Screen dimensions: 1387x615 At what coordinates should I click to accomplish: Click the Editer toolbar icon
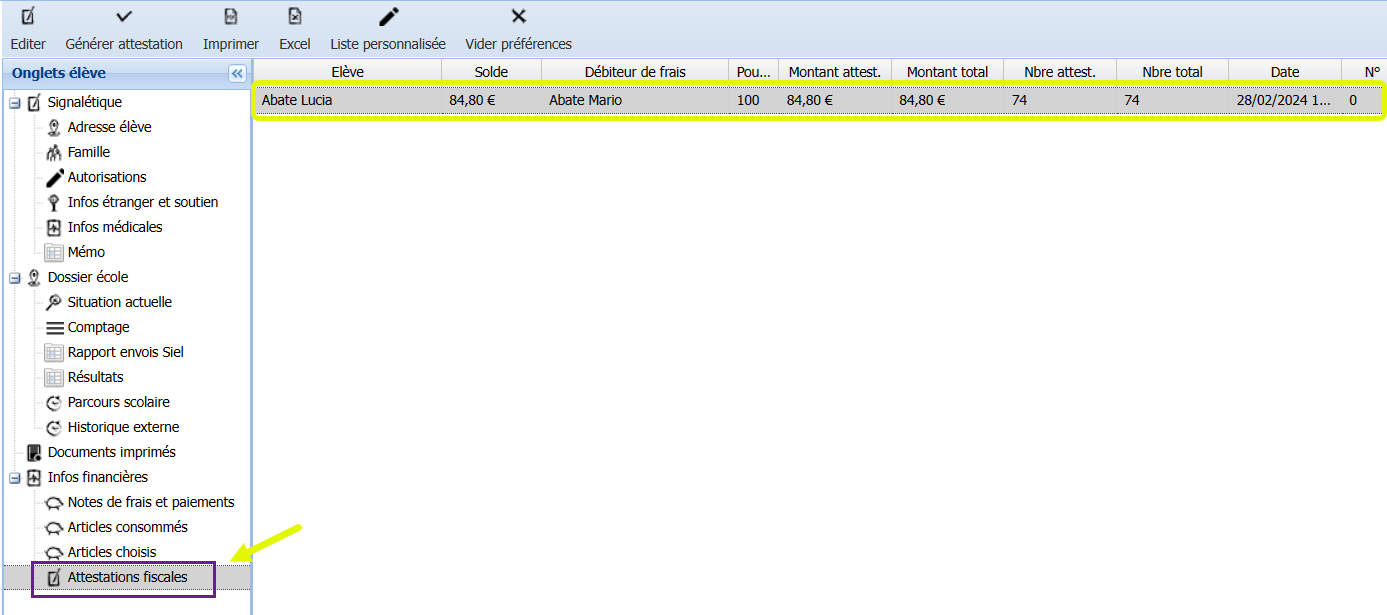28,17
